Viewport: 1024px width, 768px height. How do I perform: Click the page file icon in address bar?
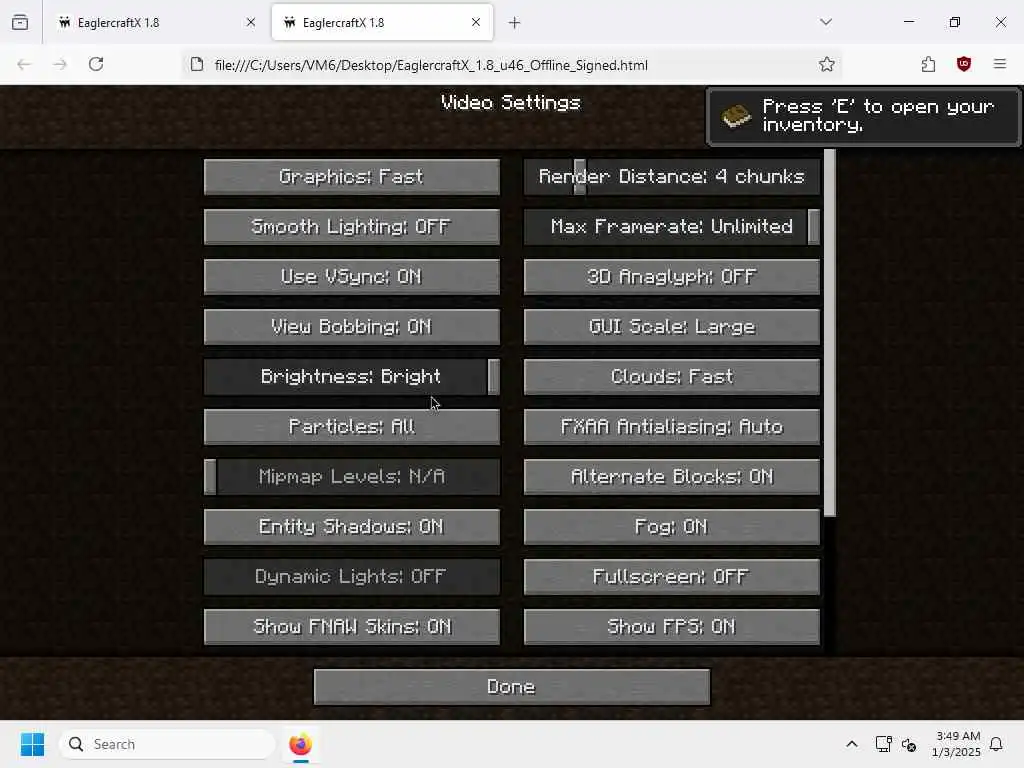point(197,64)
